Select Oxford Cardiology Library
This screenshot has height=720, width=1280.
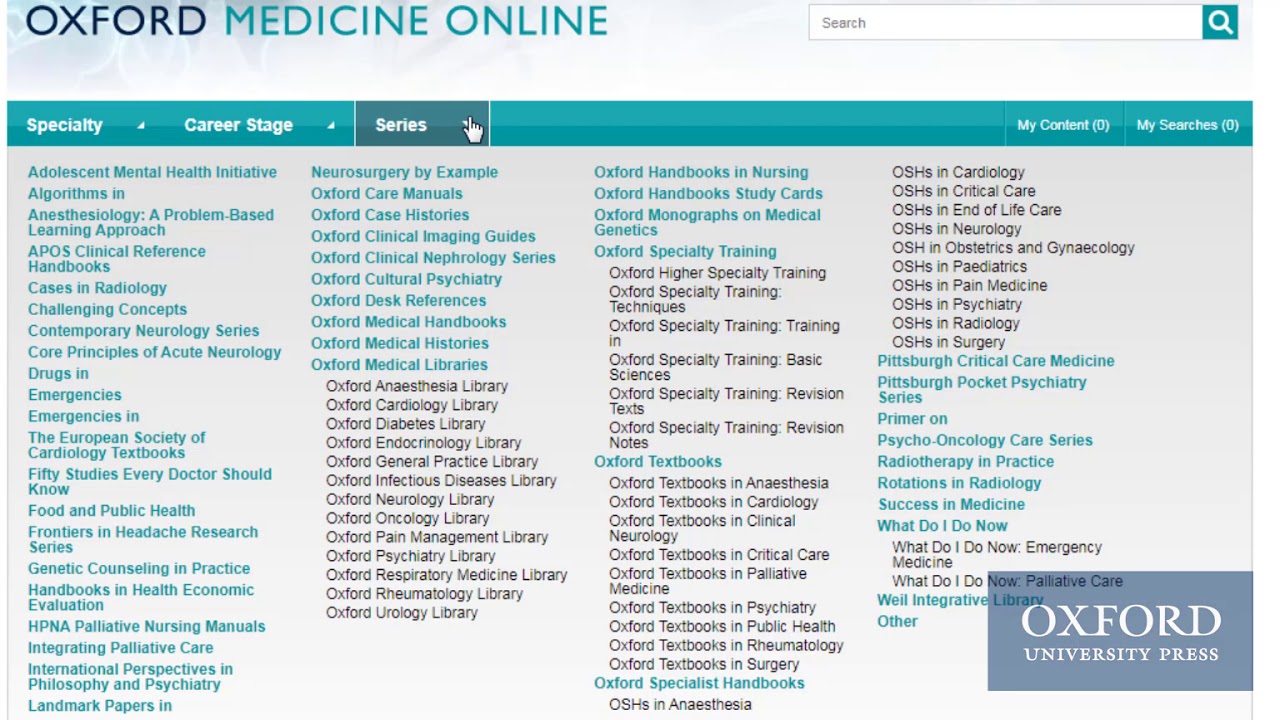(412, 405)
